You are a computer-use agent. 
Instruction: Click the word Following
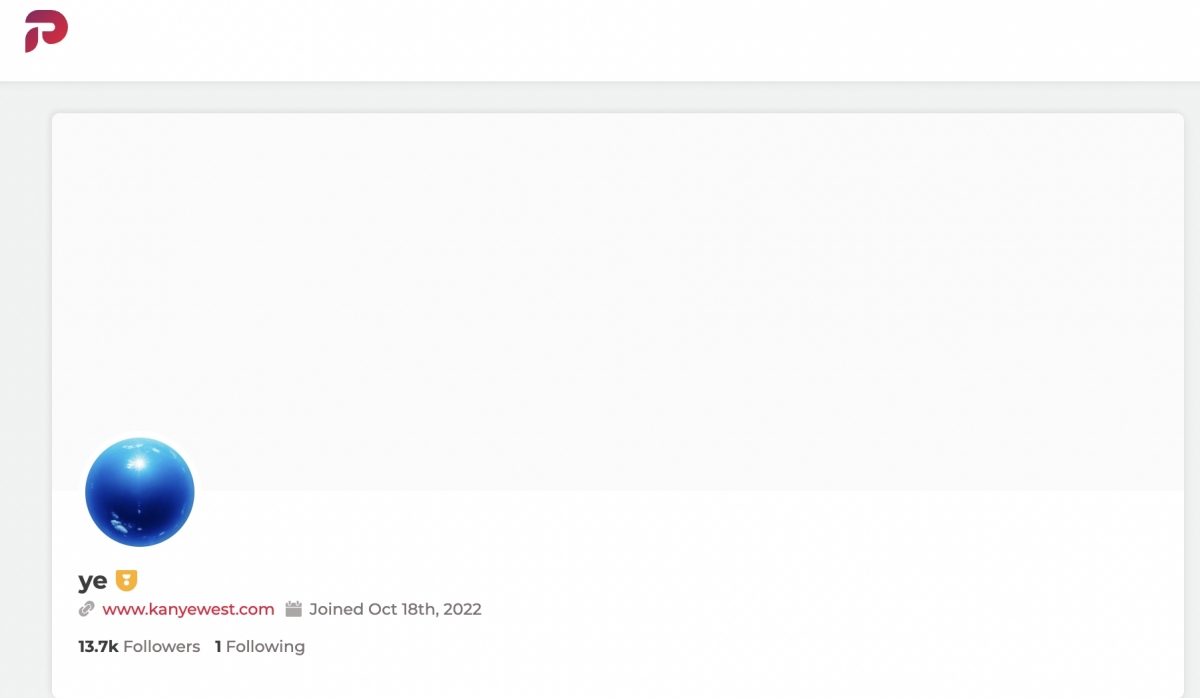(265, 647)
